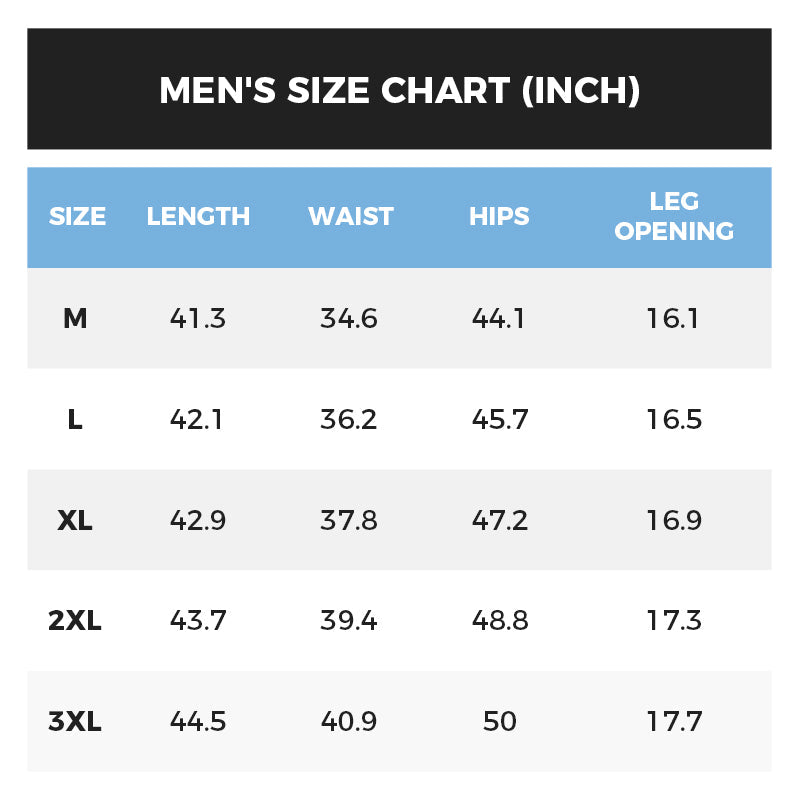
Task: Select the 16.5 leg opening value
Action: click(674, 420)
